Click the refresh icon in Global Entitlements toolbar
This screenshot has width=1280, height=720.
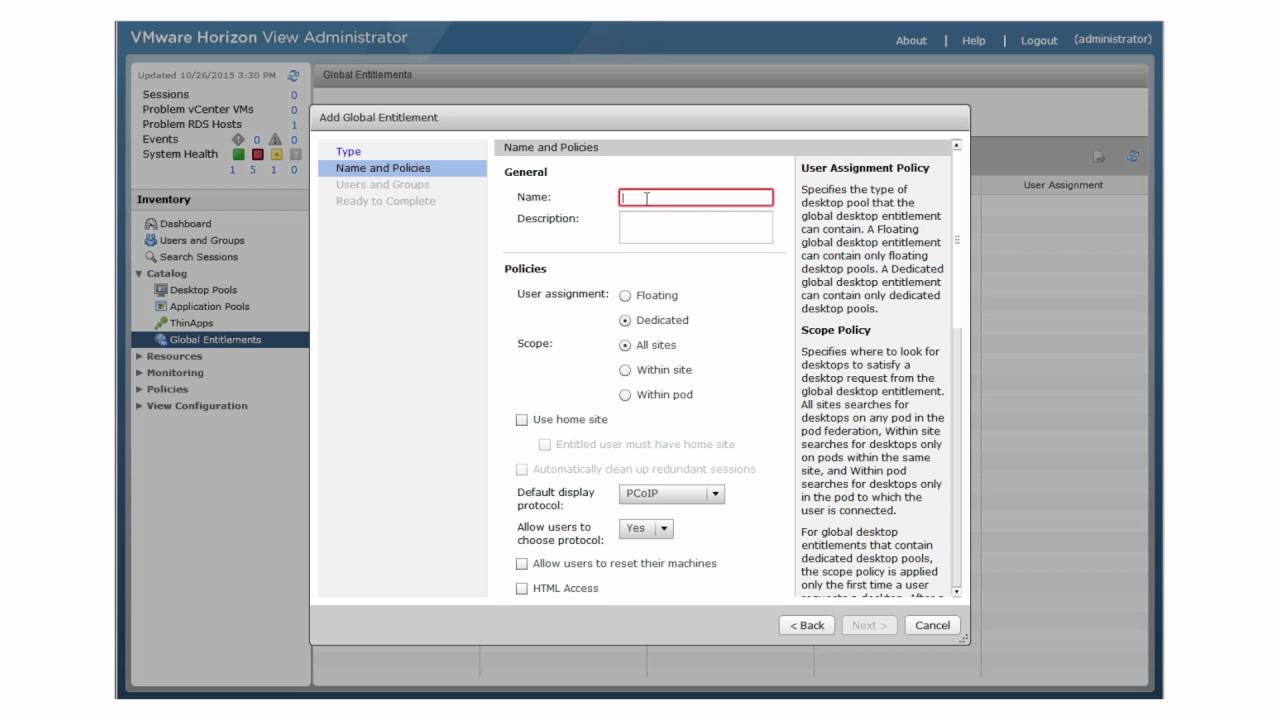click(1133, 157)
